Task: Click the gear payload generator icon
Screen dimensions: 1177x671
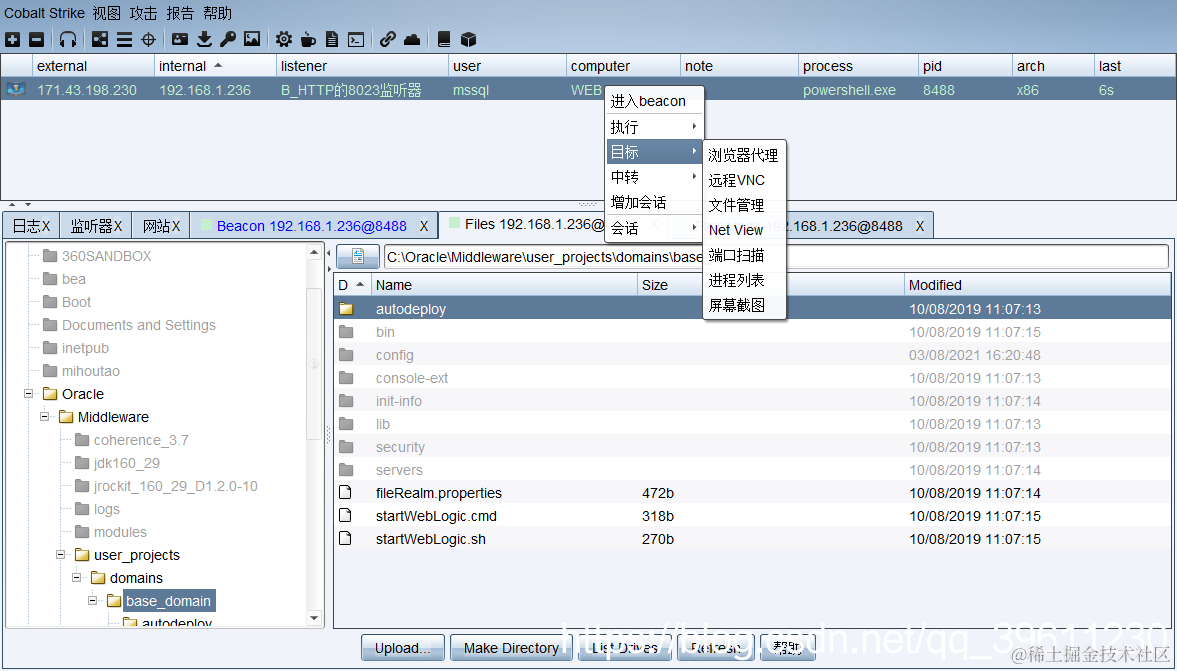Action: coord(284,40)
